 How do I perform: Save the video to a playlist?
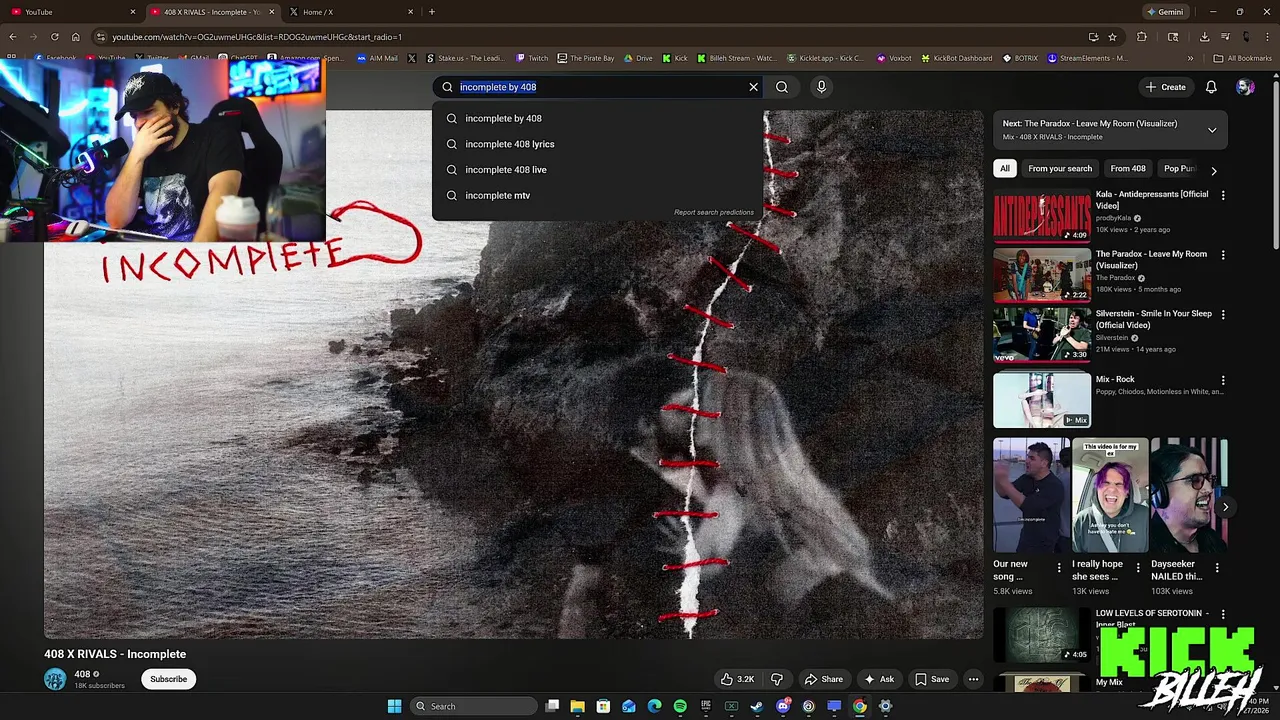(x=932, y=679)
